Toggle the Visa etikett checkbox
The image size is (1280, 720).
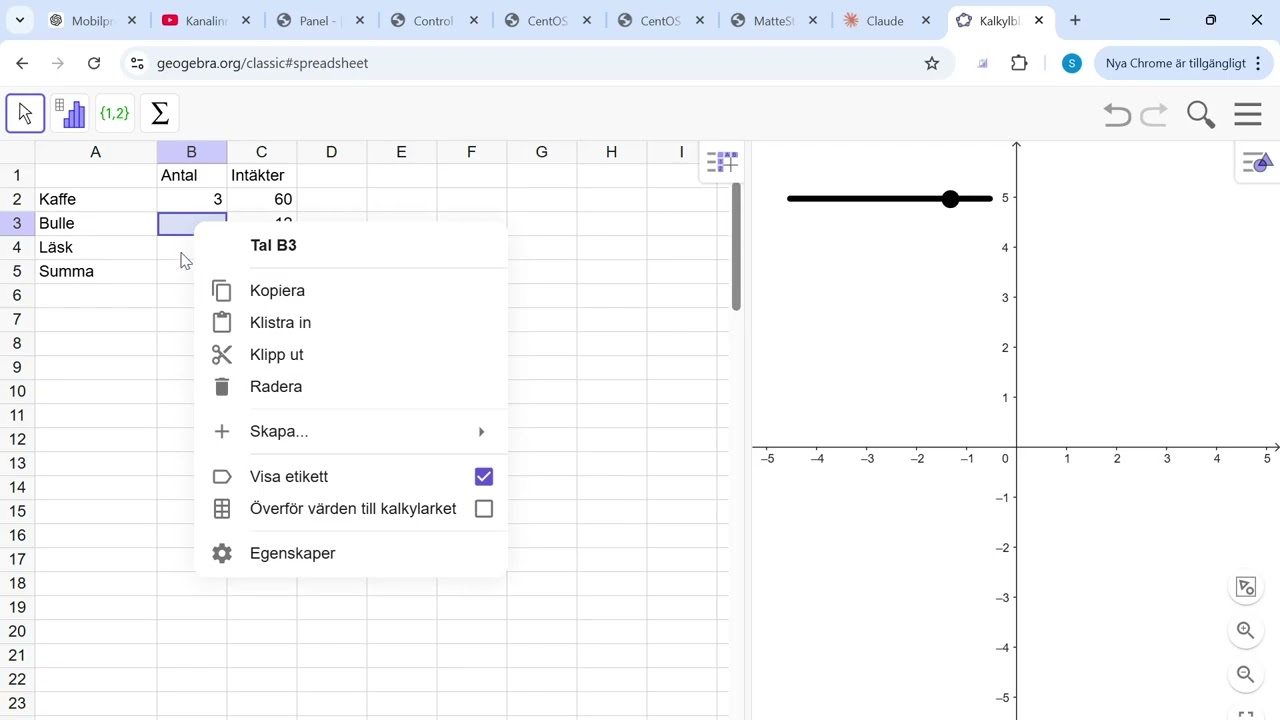[x=484, y=477]
